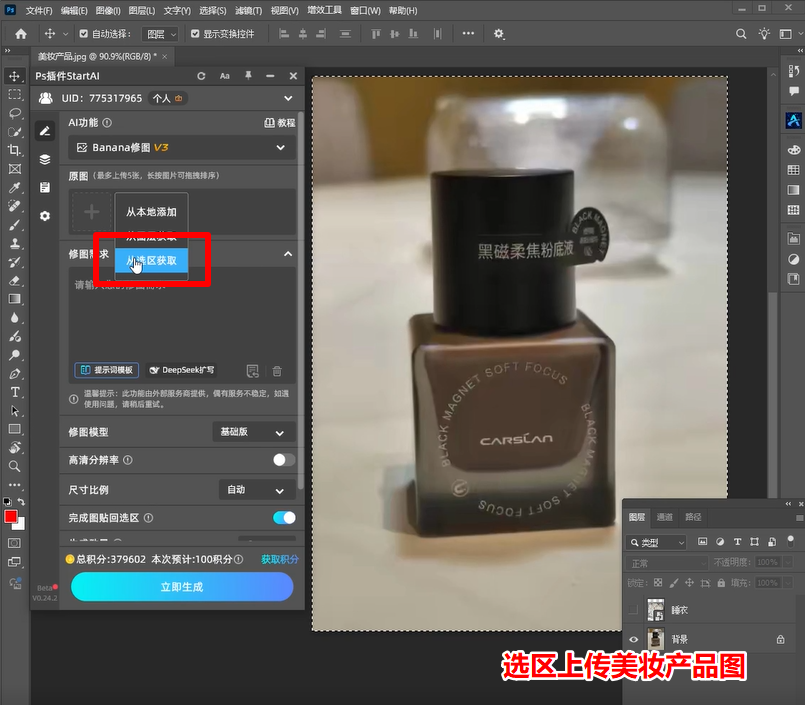This screenshot has height=705, width=805.
Task: Toggle the layer filter on/off switch
Action: click(791, 541)
